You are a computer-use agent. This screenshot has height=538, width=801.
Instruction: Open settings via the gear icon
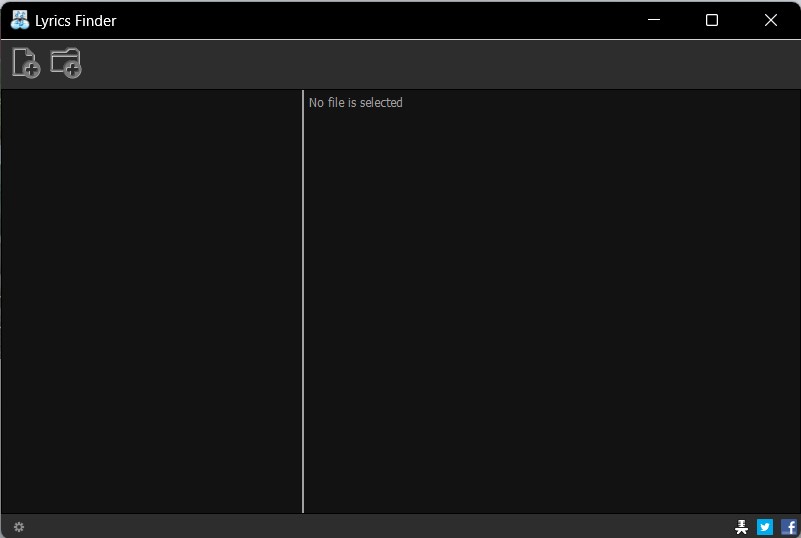pyautogui.click(x=19, y=527)
